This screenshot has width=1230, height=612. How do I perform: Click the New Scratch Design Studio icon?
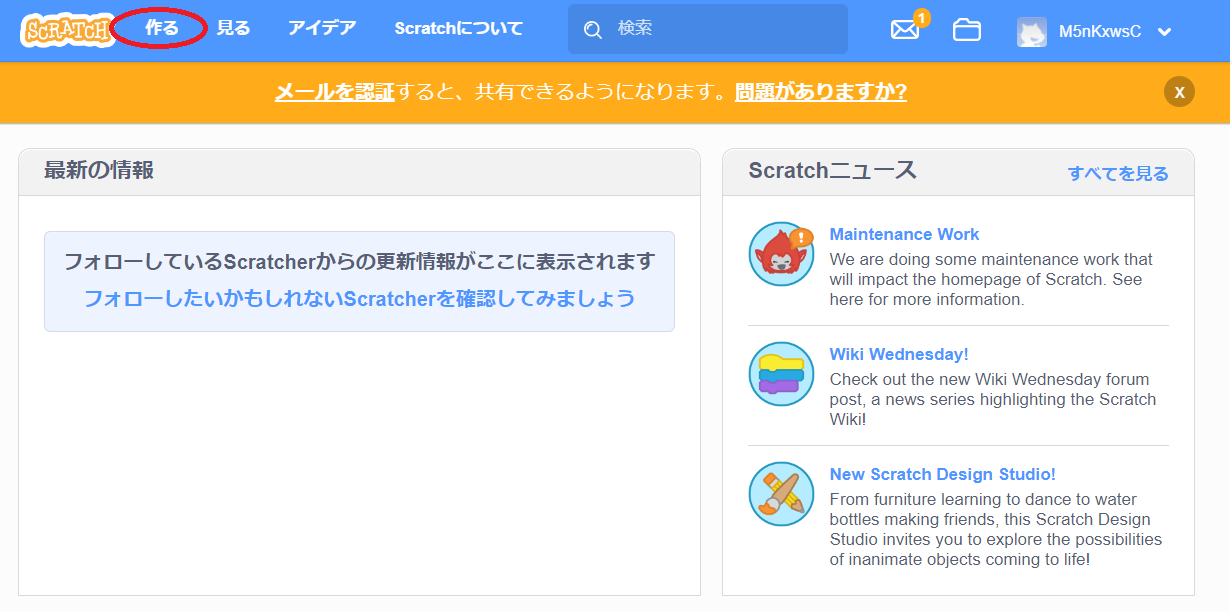tap(781, 494)
